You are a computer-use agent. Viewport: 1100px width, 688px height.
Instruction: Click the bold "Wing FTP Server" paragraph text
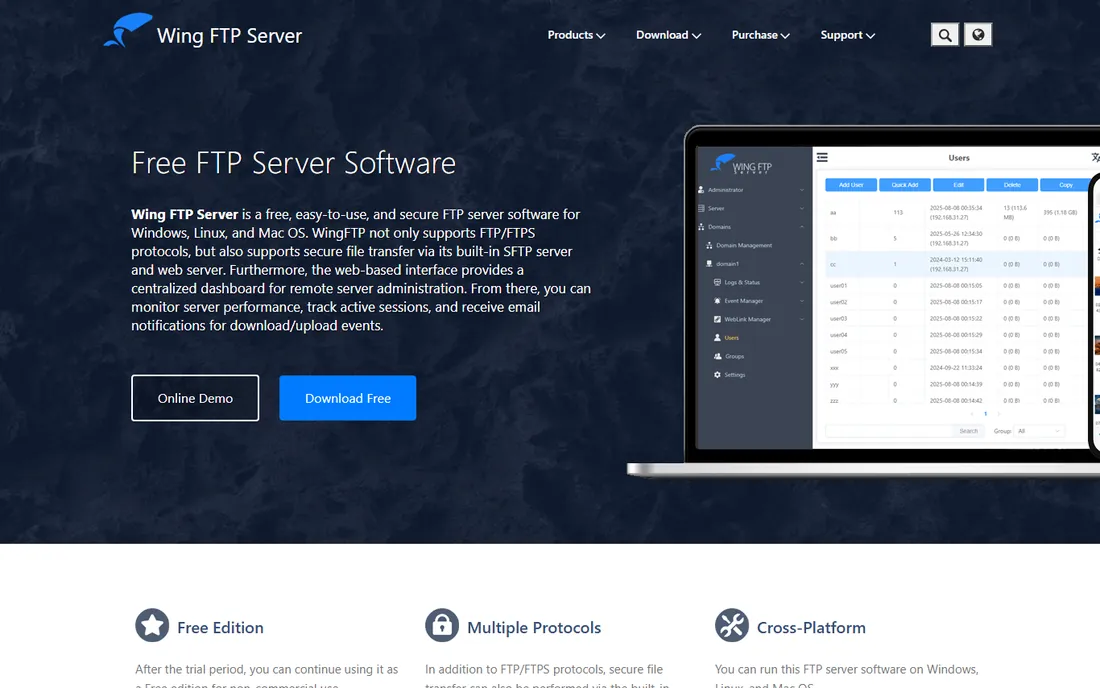185,215
